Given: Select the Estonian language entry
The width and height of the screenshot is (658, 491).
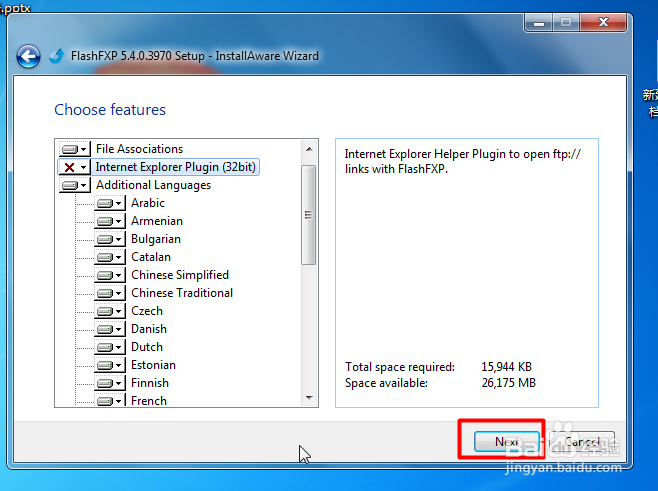Looking at the screenshot, I should (x=153, y=366).
